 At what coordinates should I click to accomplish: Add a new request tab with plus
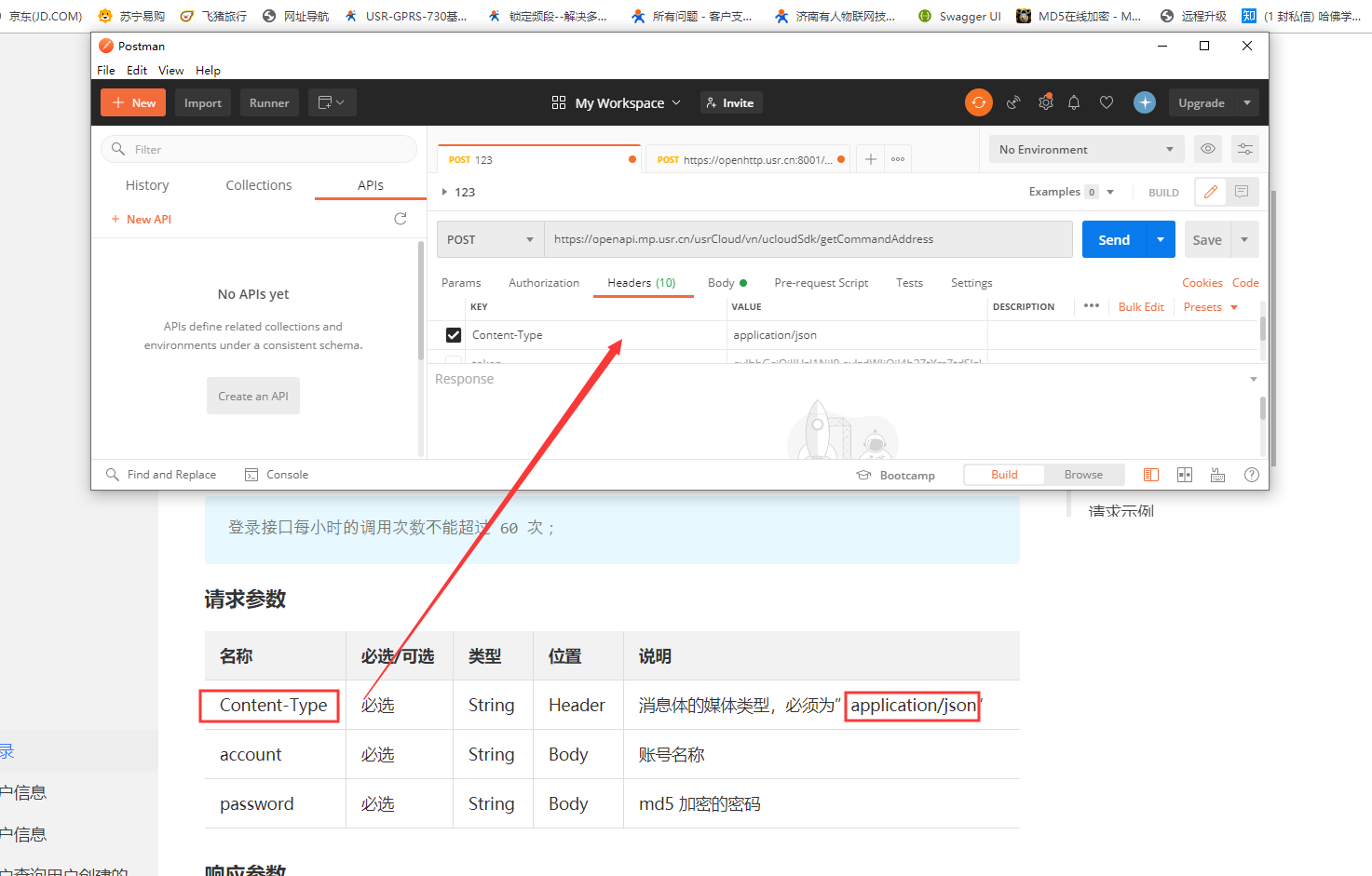pyautogui.click(x=870, y=159)
